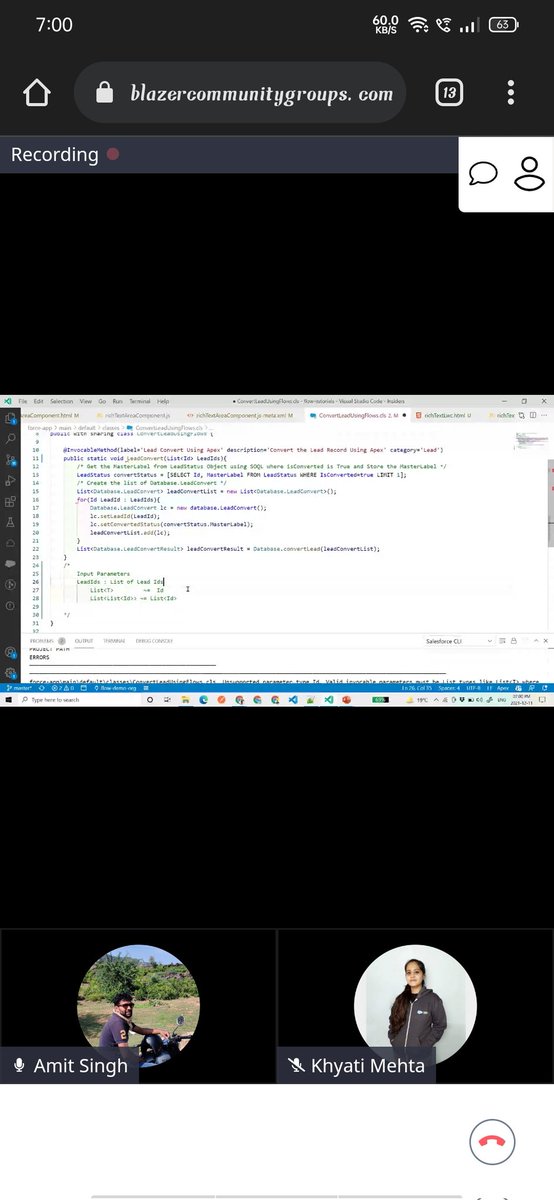Expand the Salesforce CLI output channel dropdown

coord(459,640)
